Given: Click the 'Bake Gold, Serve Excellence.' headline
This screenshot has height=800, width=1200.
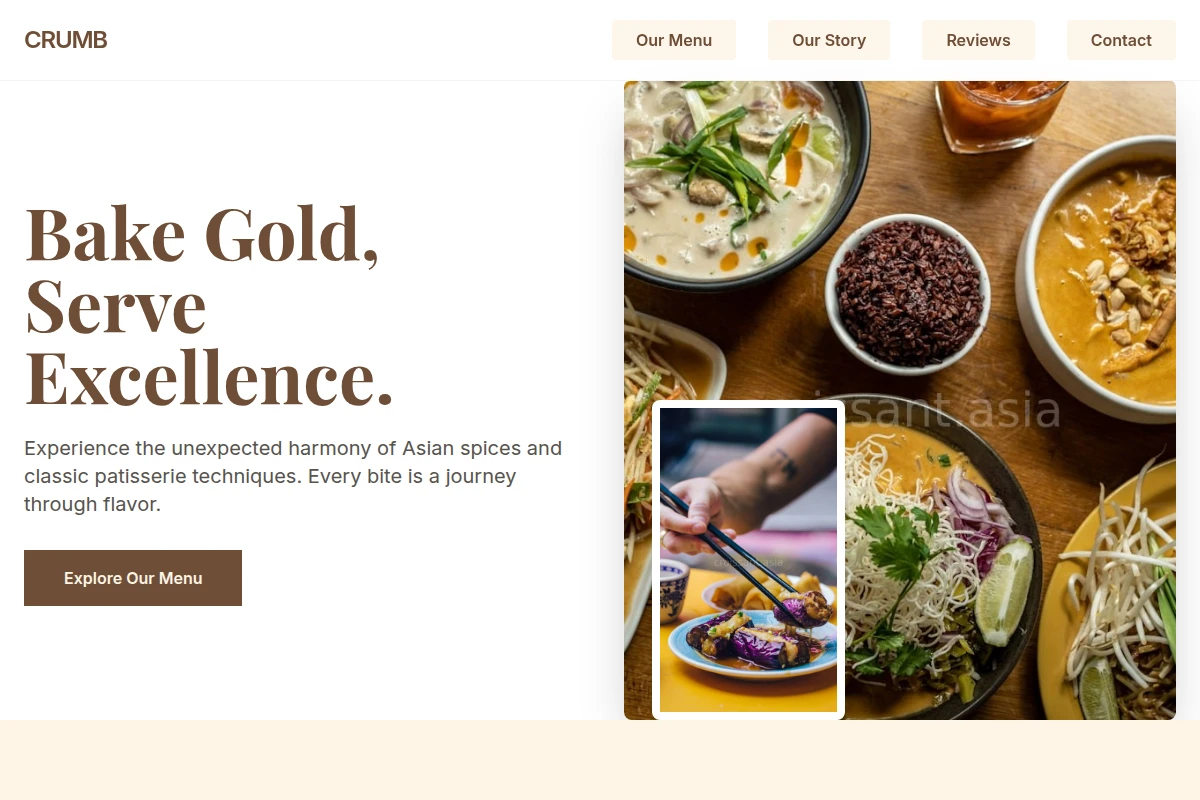Looking at the screenshot, I should [209, 305].
